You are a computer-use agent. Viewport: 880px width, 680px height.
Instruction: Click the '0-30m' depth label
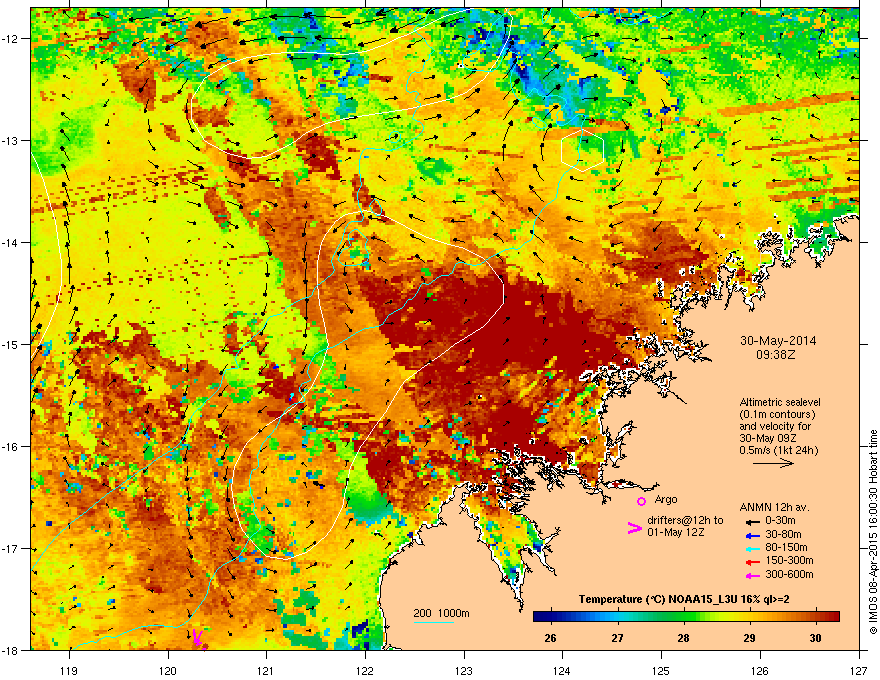pos(781,521)
